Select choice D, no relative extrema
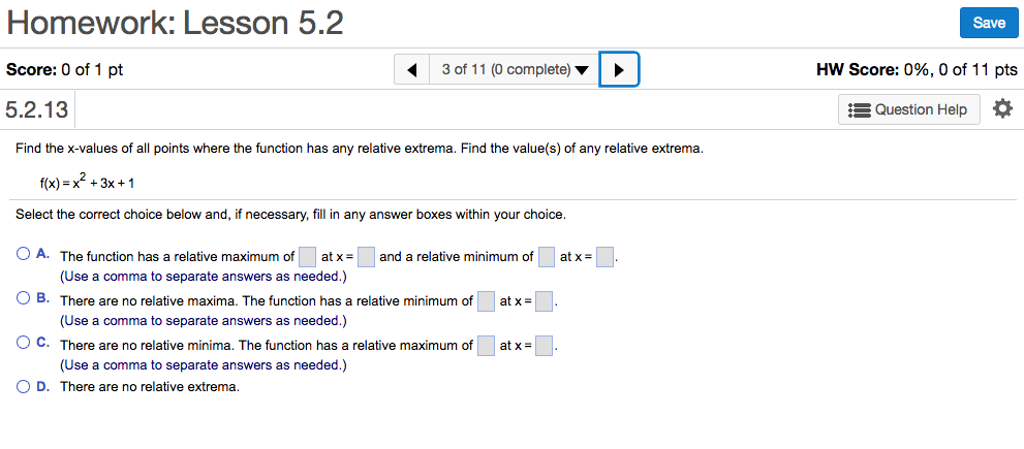This screenshot has width=1024, height=449. click(x=23, y=386)
